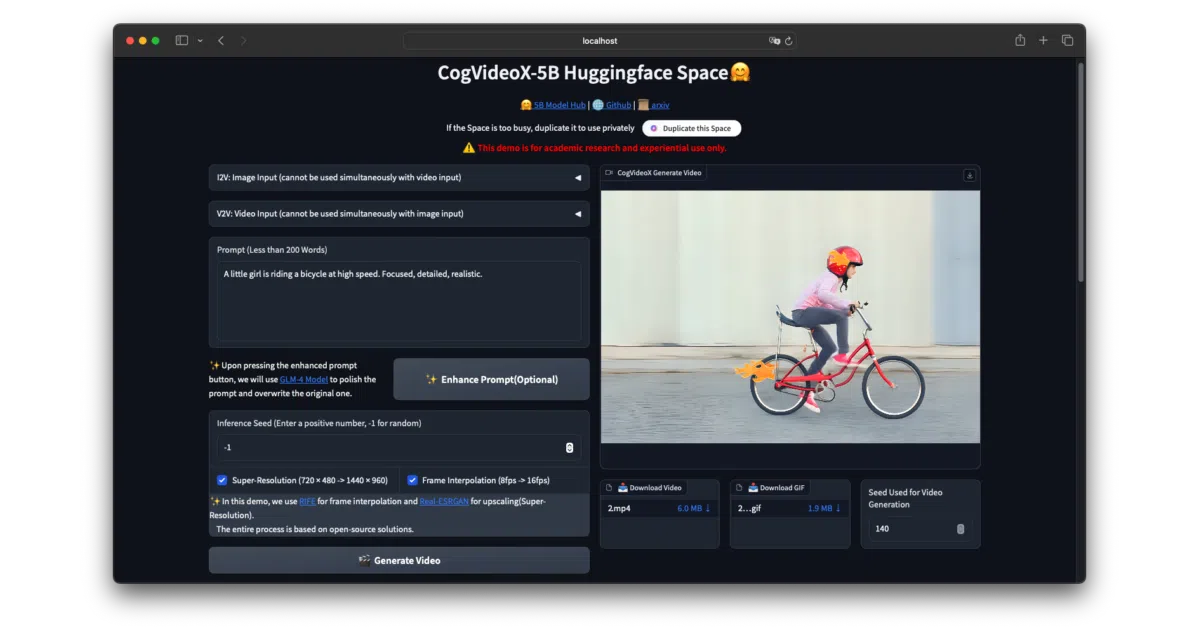Viewport: 1200px width, 630px height.
Task: Click the Inference Seed number stepper
Action: coord(570,448)
